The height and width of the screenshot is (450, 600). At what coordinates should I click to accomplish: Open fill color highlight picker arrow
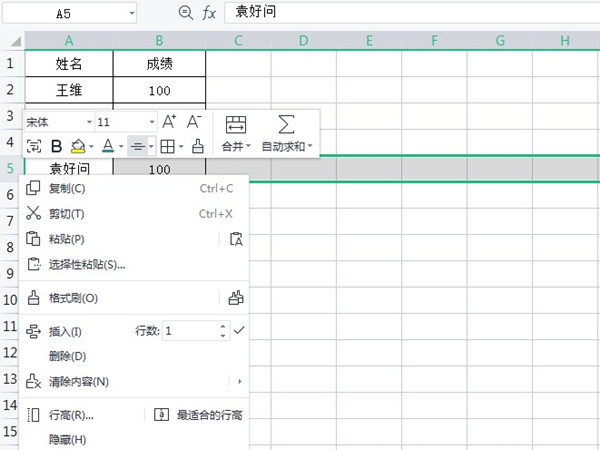[x=91, y=147]
